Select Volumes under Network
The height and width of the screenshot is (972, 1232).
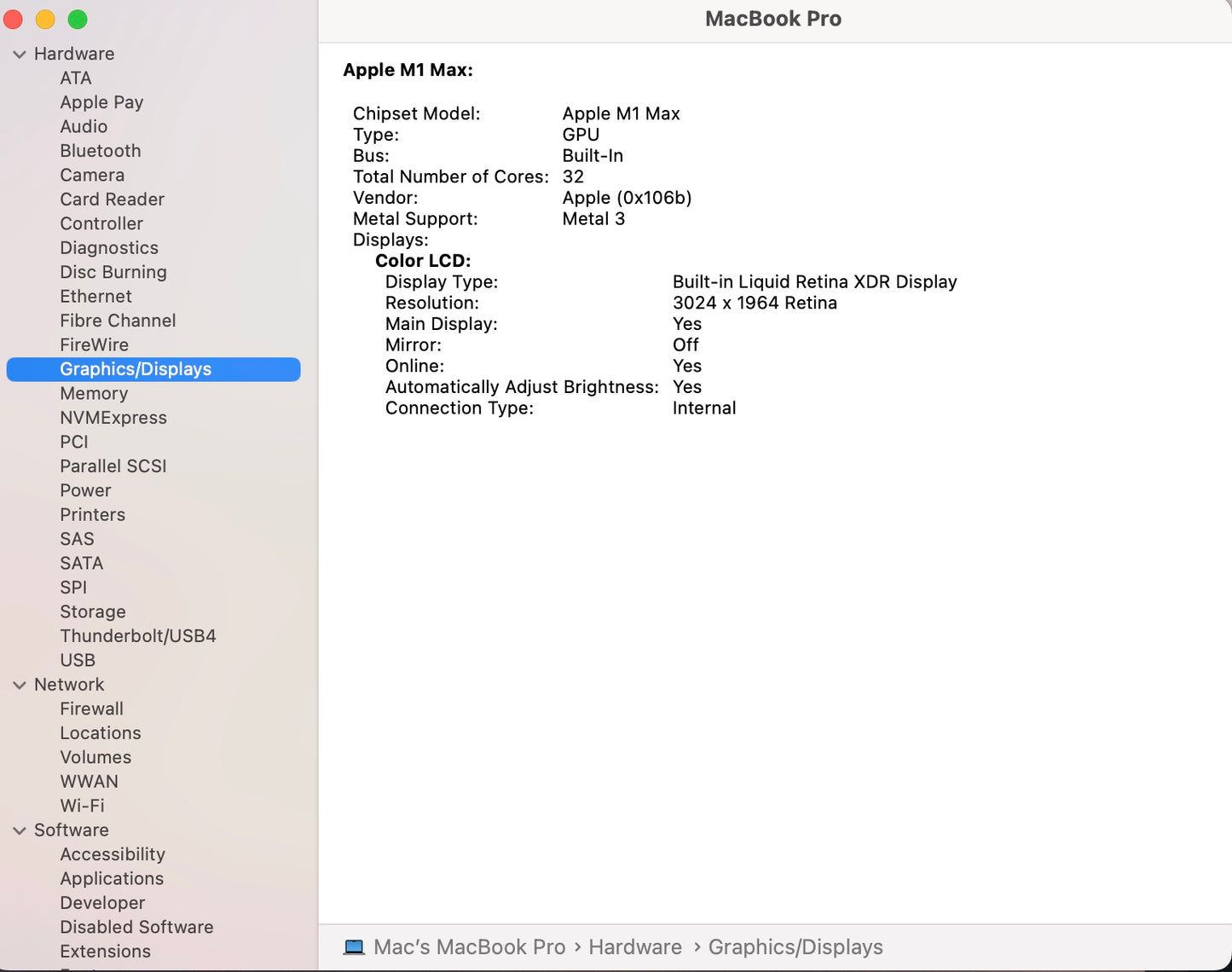tap(95, 758)
